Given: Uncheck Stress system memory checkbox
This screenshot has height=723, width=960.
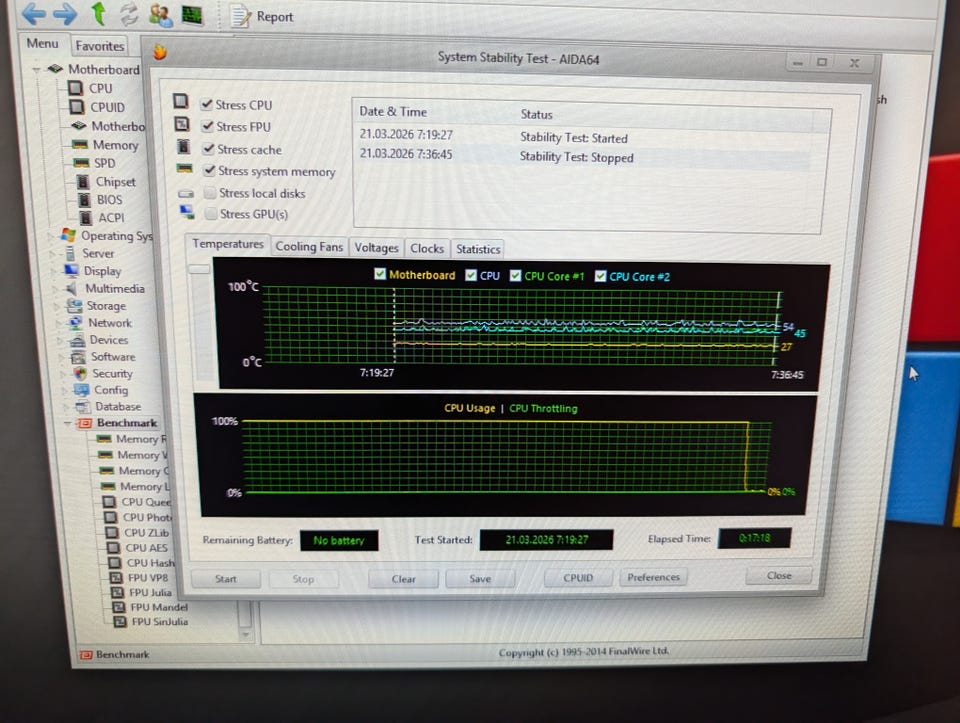Looking at the screenshot, I should (x=210, y=170).
